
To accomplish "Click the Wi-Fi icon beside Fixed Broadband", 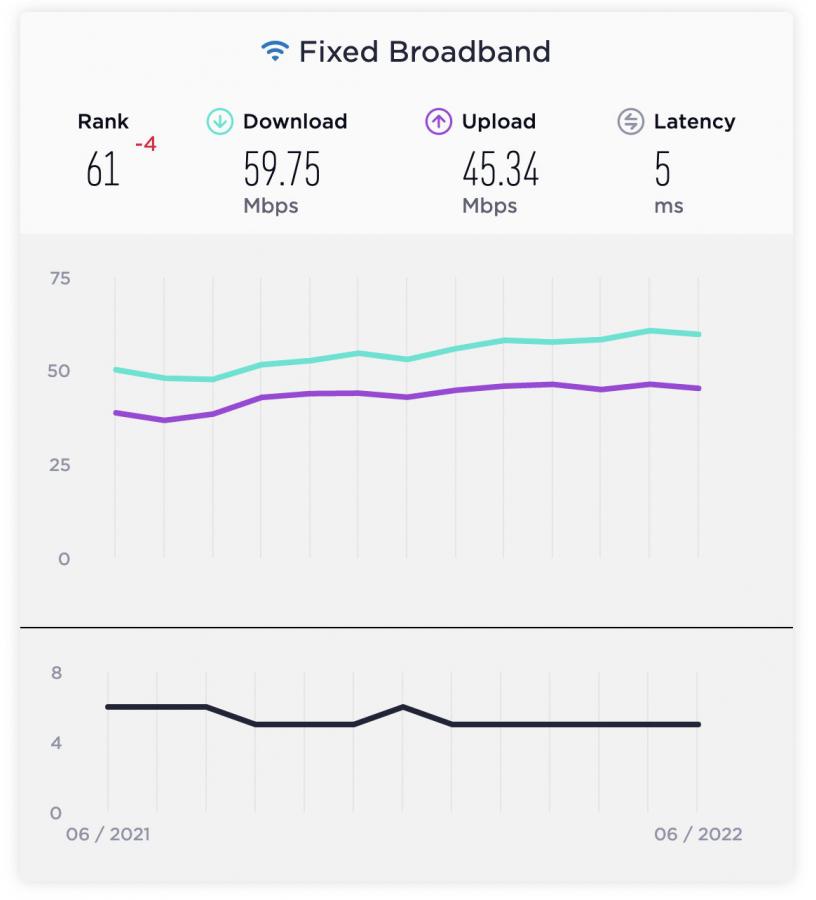I will (275, 52).
